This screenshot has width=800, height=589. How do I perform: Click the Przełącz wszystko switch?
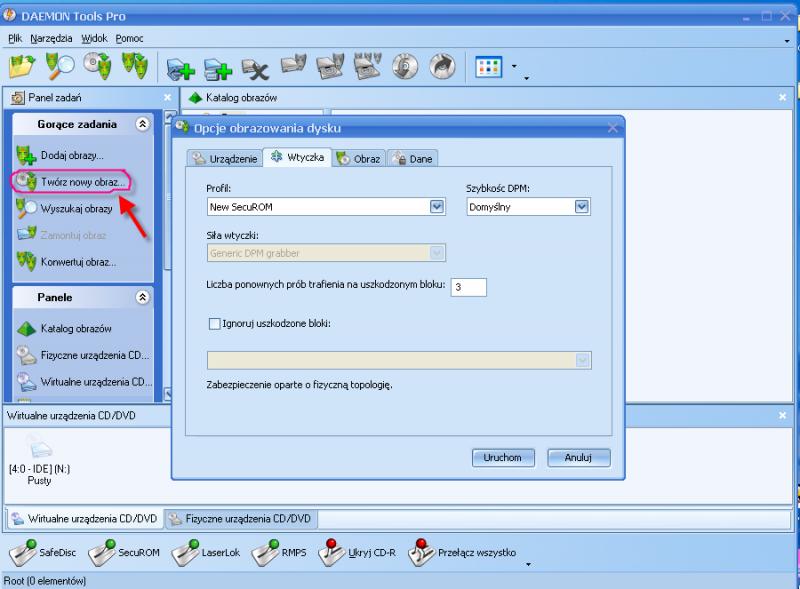(x=462, y=553)
